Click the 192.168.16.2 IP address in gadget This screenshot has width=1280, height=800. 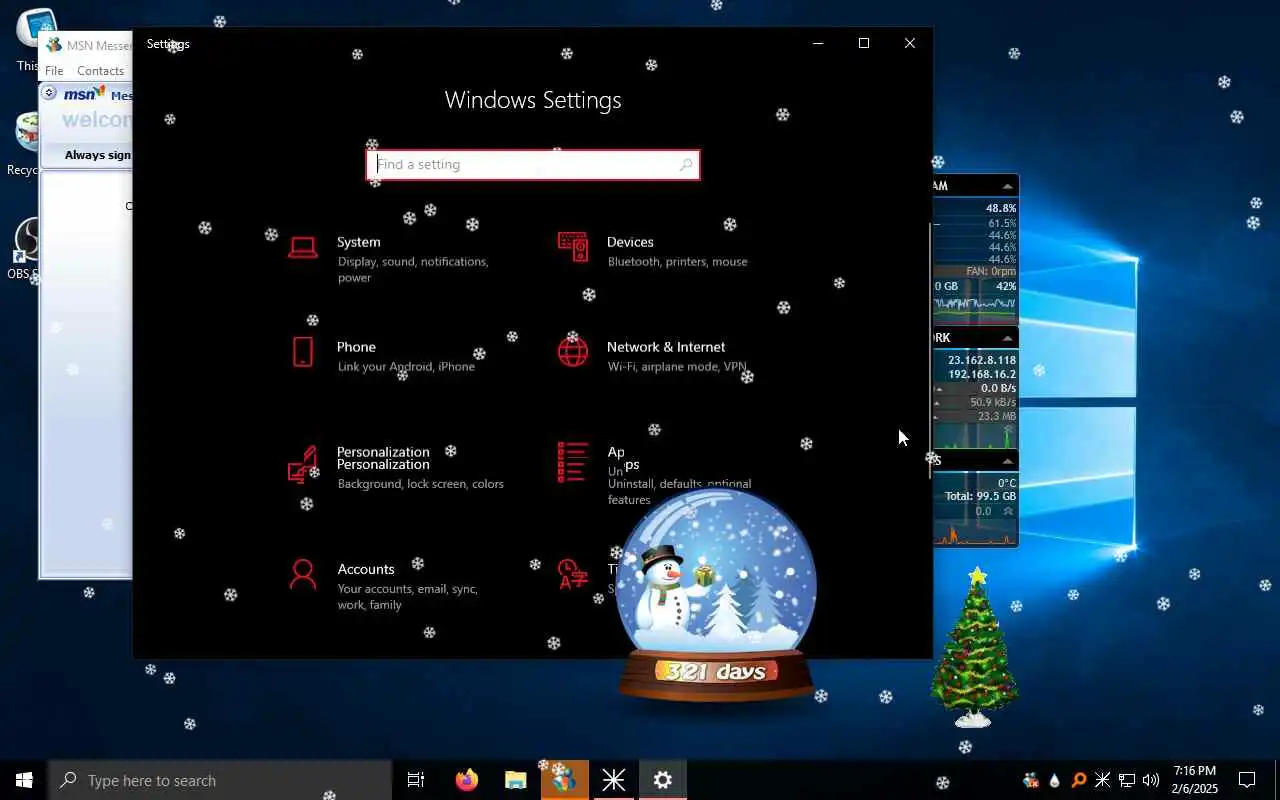981,374
